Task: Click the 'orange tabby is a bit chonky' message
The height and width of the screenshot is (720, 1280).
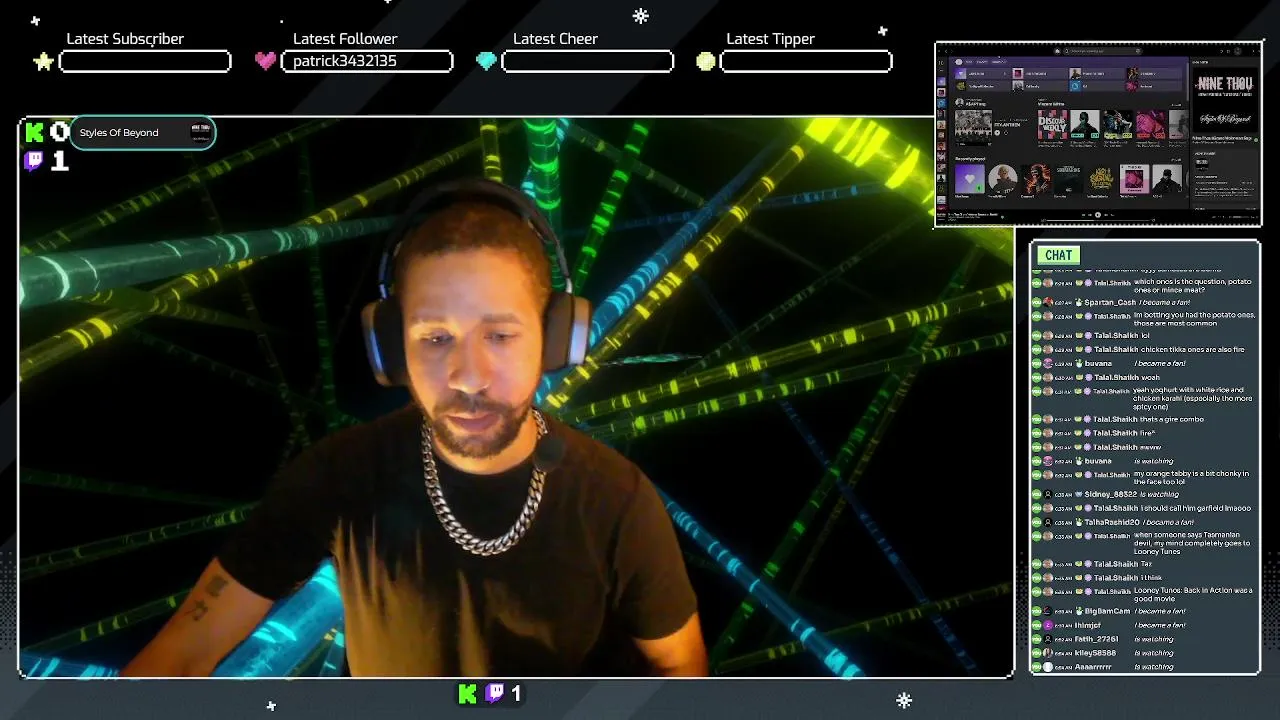Action: coord(1143,477)
